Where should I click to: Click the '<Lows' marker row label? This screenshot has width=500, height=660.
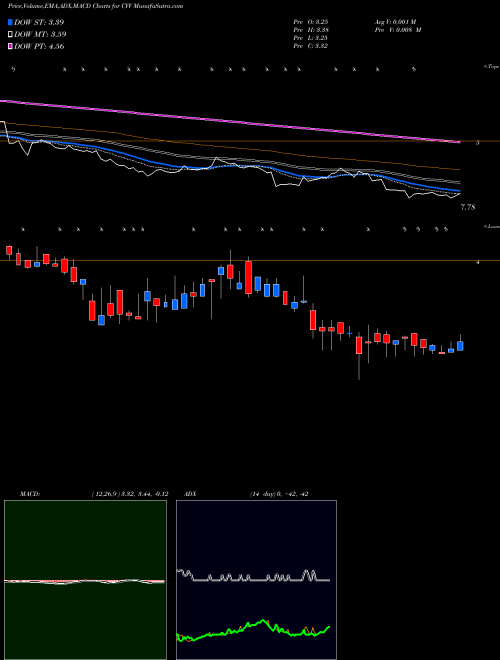(491, 226)
